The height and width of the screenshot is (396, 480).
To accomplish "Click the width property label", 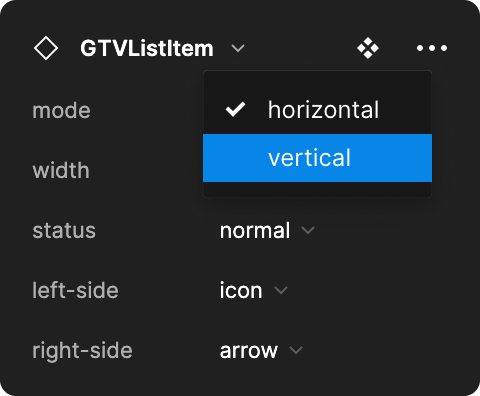I will (x=61, y=170).
